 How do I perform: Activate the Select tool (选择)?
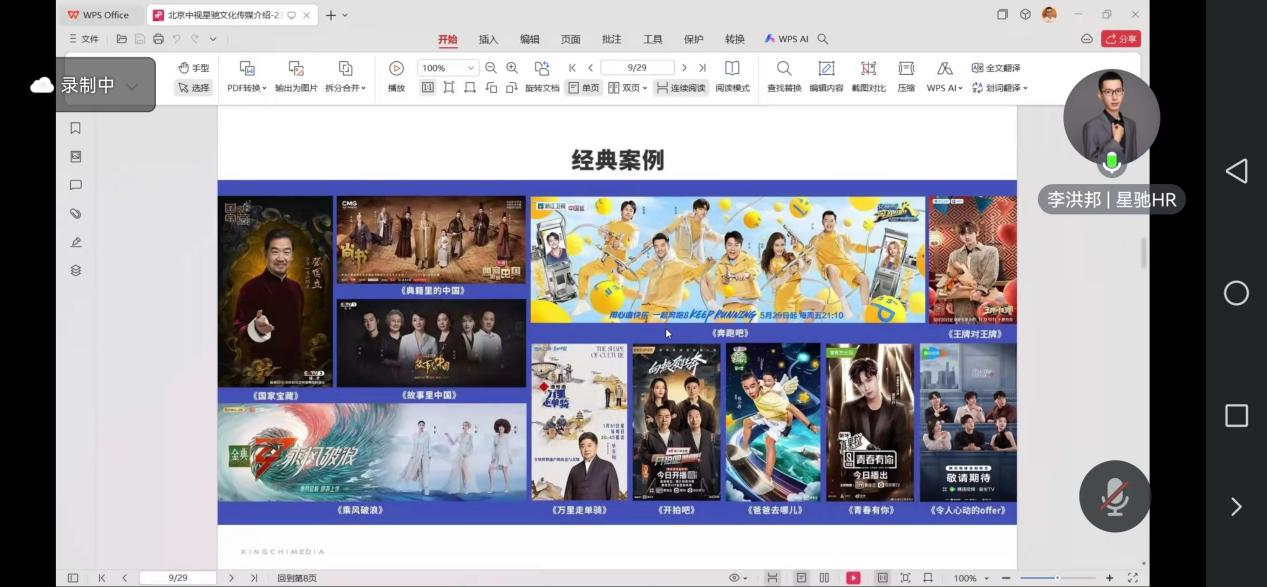click(x=194, y=88)
